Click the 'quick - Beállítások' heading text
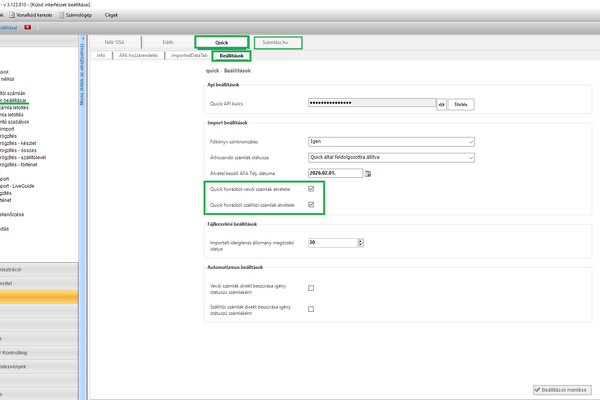Viewport: 600px width, 400px height. tap(228, 71)
